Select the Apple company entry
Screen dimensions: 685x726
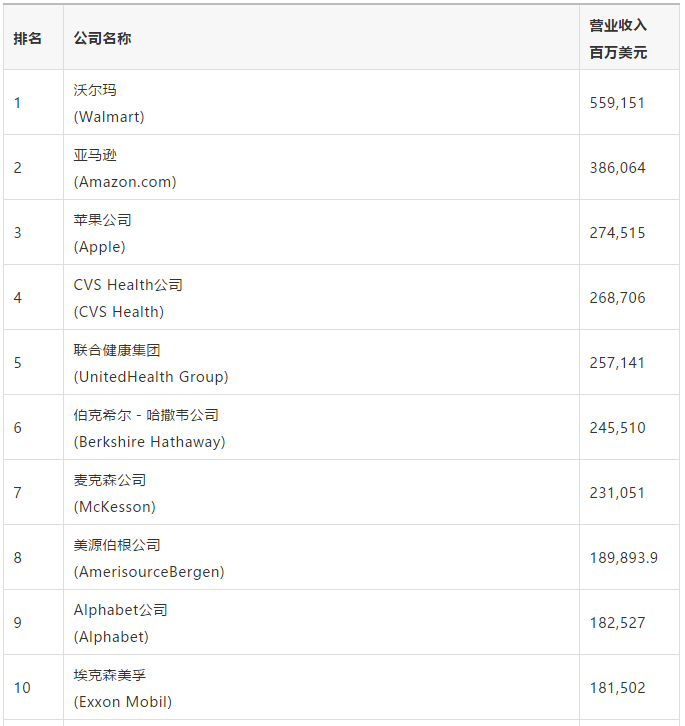102,233
